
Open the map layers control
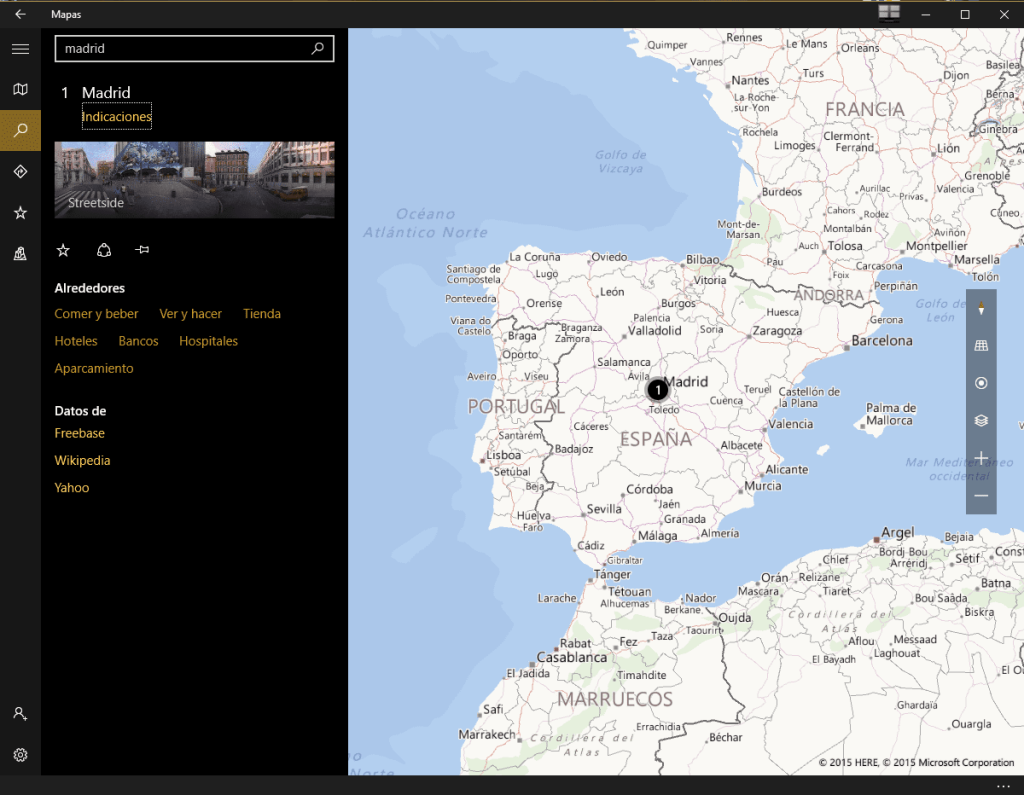coord(981,421)
